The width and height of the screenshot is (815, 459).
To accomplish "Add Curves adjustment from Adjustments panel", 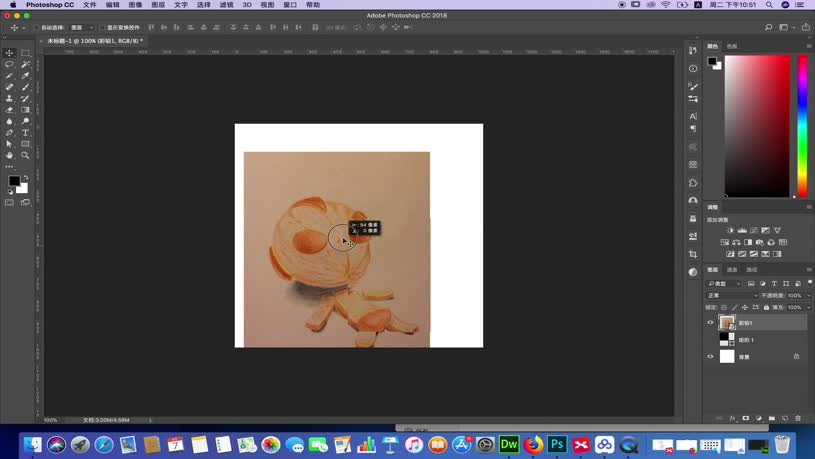I will coord(754,230).
